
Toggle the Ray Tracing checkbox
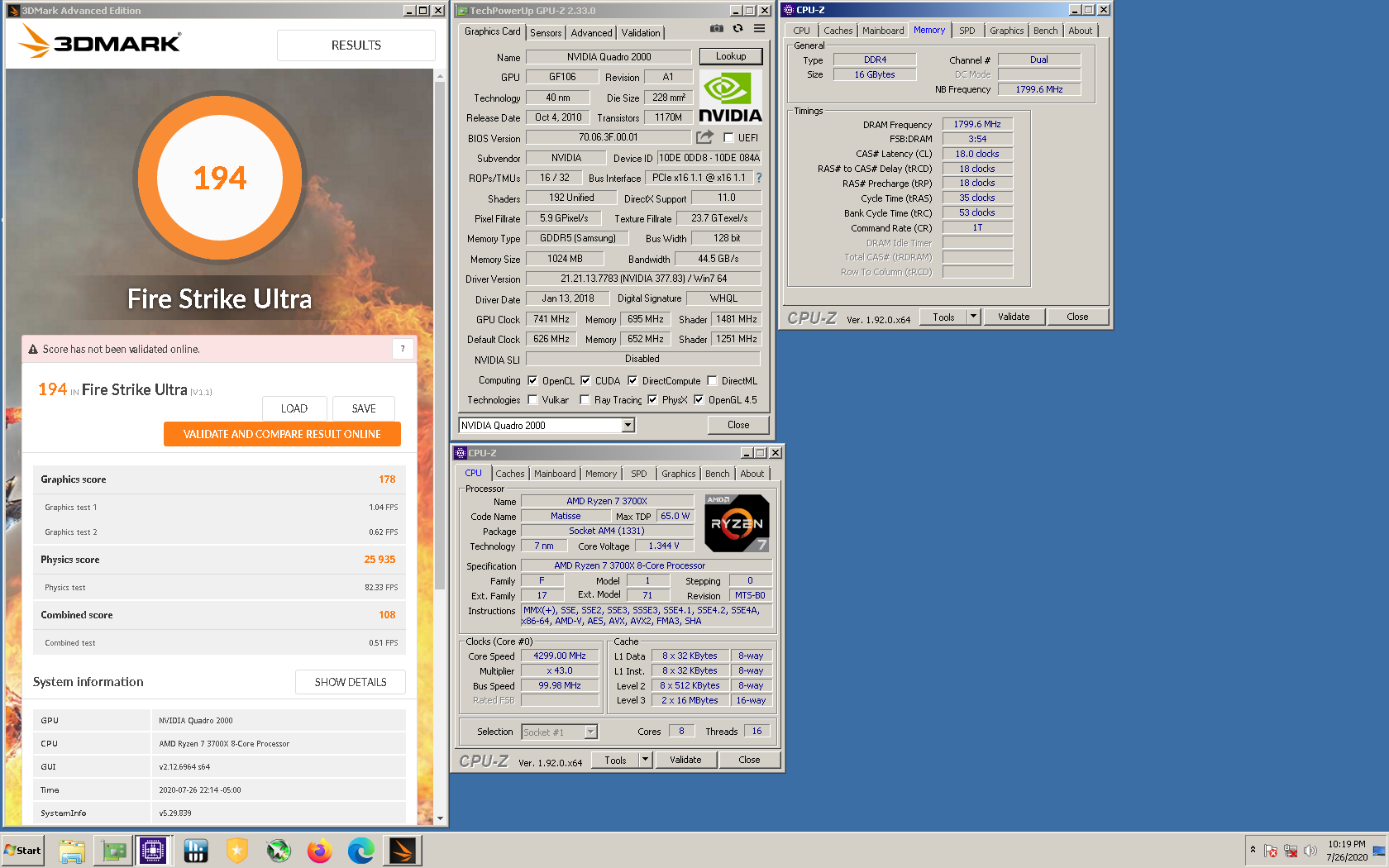point(585,400)
